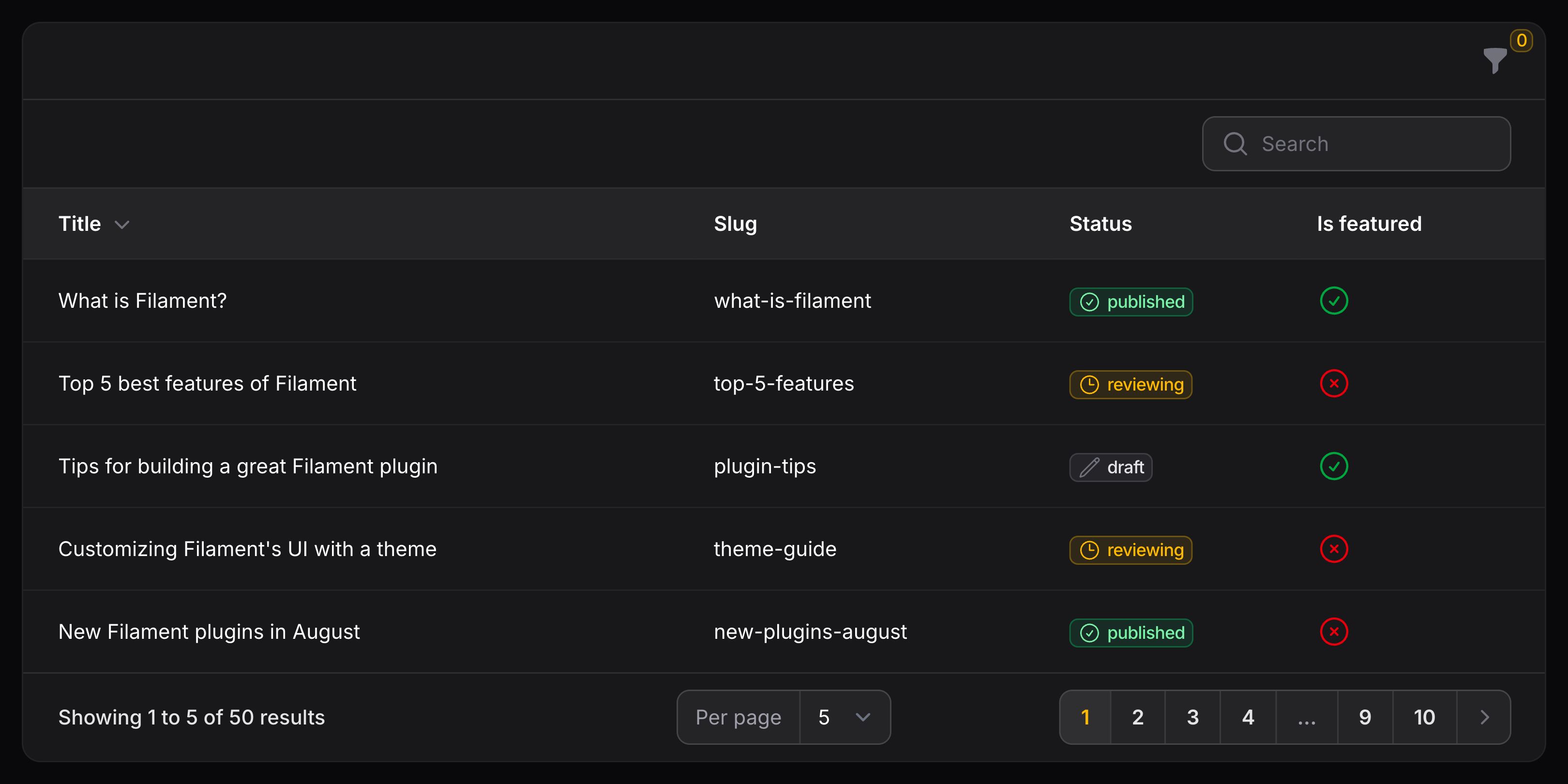Viewport: 1568px width, 784px height.
Task: Click the slug 'what-is-filament'
Action: click(x=792, y=301)
